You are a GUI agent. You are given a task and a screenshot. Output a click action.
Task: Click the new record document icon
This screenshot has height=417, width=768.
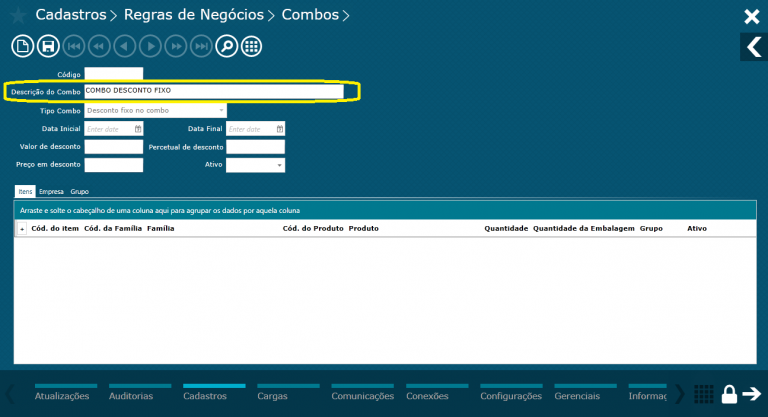[x=23, y=47]
